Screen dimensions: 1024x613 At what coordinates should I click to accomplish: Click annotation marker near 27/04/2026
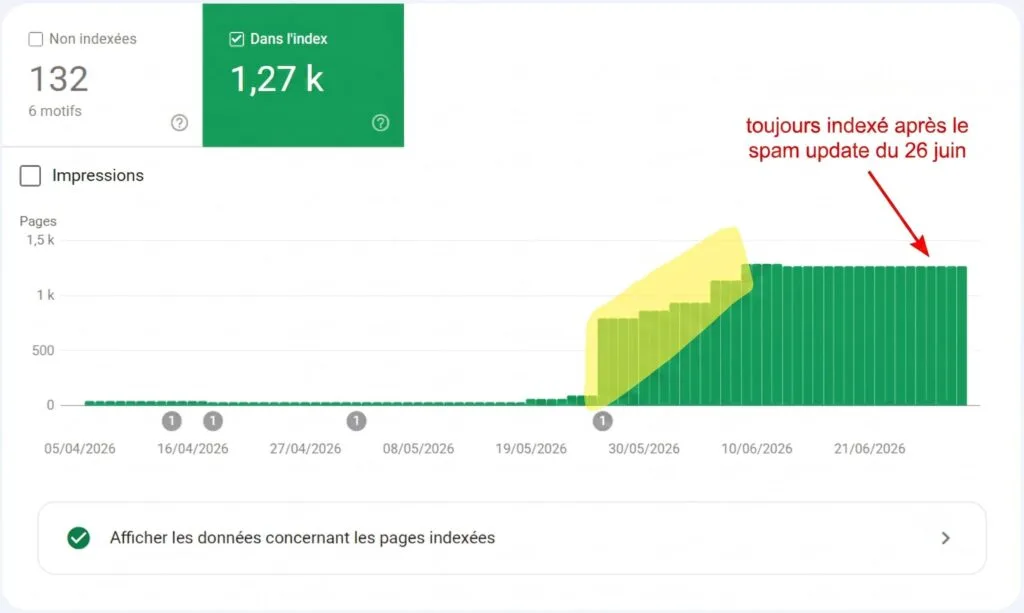pyautogui.click(x=356, y=421)
